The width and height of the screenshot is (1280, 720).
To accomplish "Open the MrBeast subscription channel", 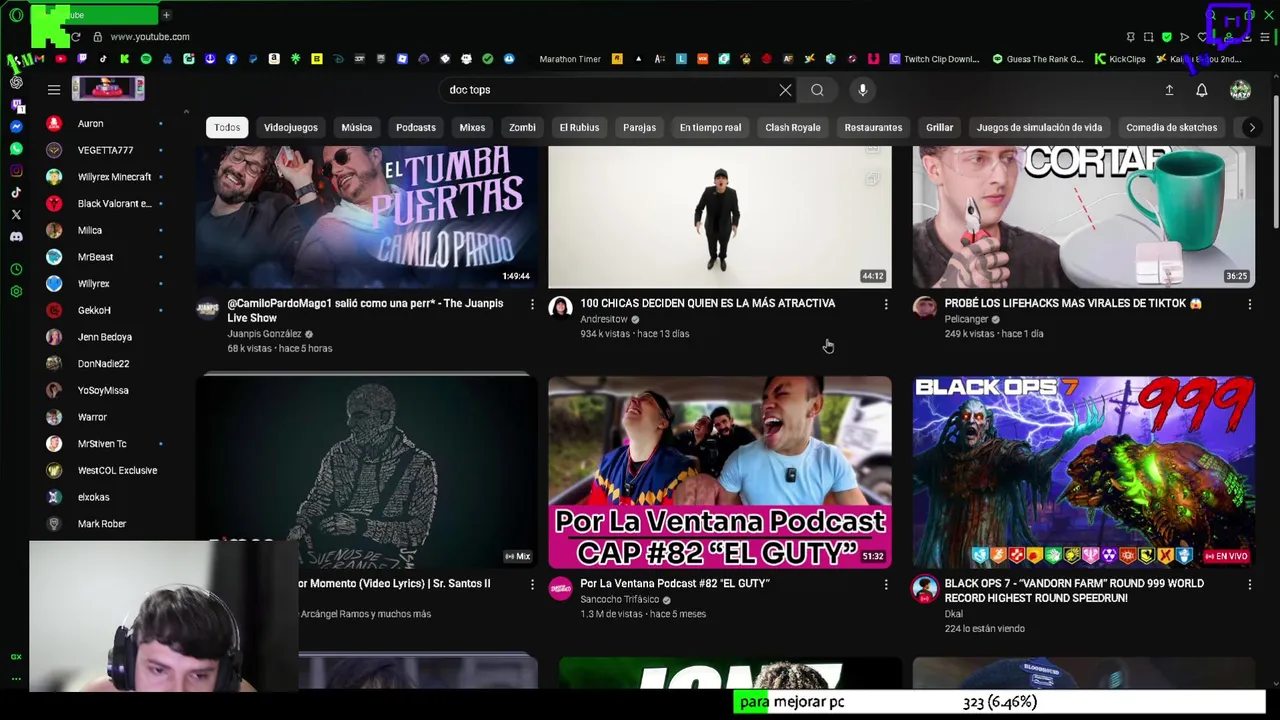I will [x=106, y=257].
